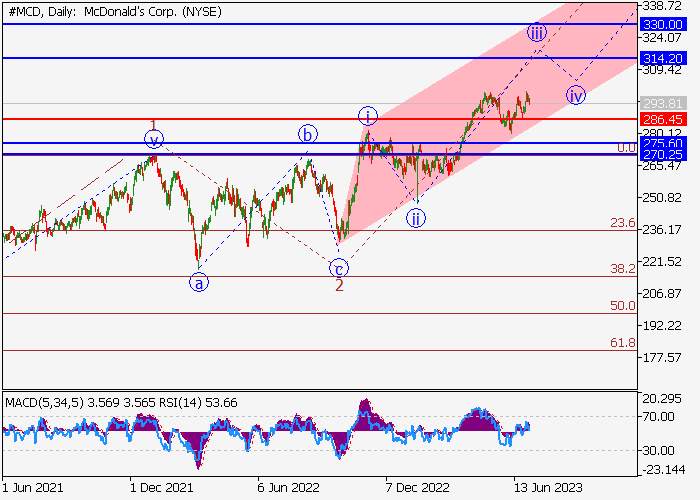Select the 23.6 Fibonacci level label
This screenshot has width=700, height=500.
pos(623,223)
